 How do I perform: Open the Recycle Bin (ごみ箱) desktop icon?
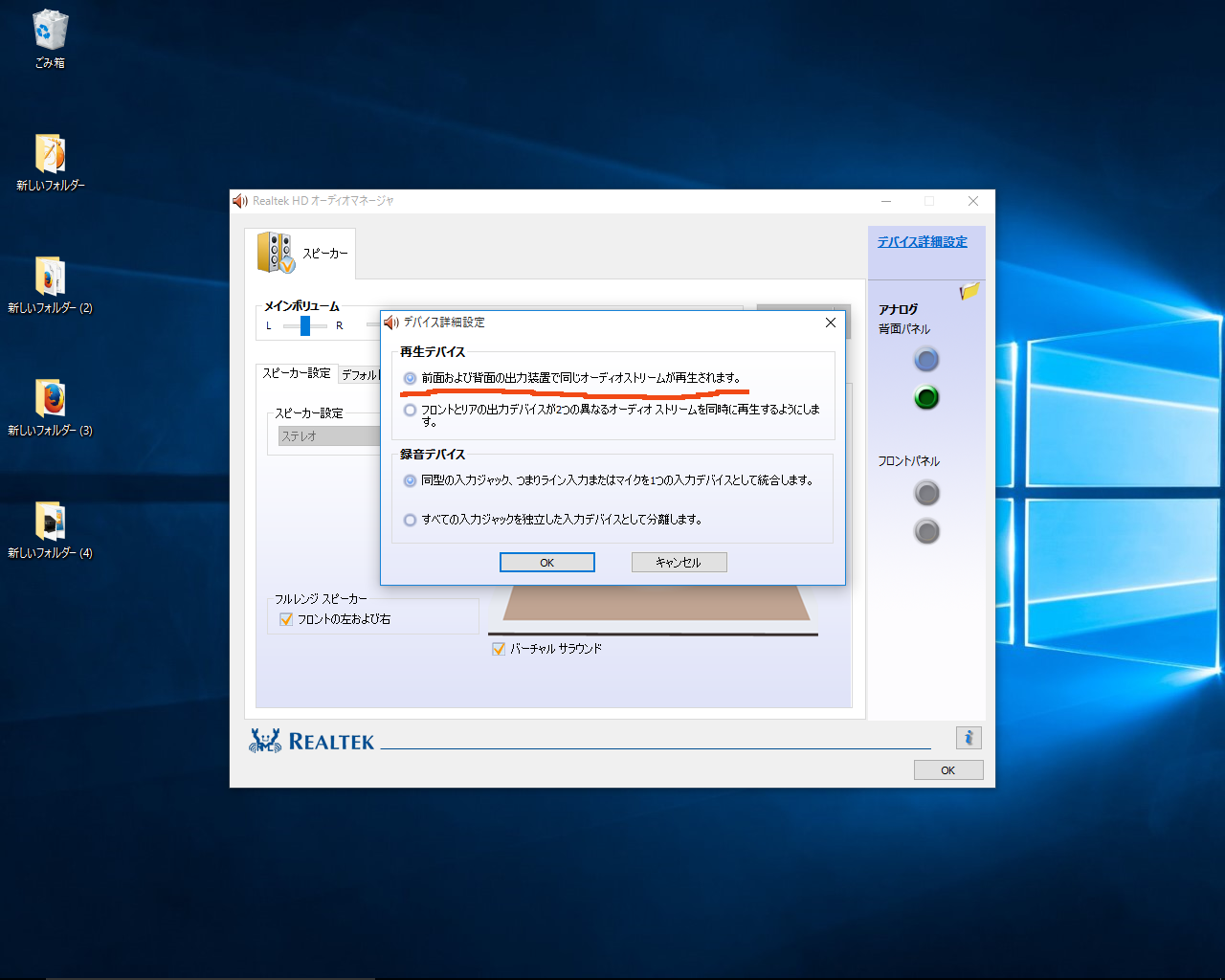click(50, 39)
